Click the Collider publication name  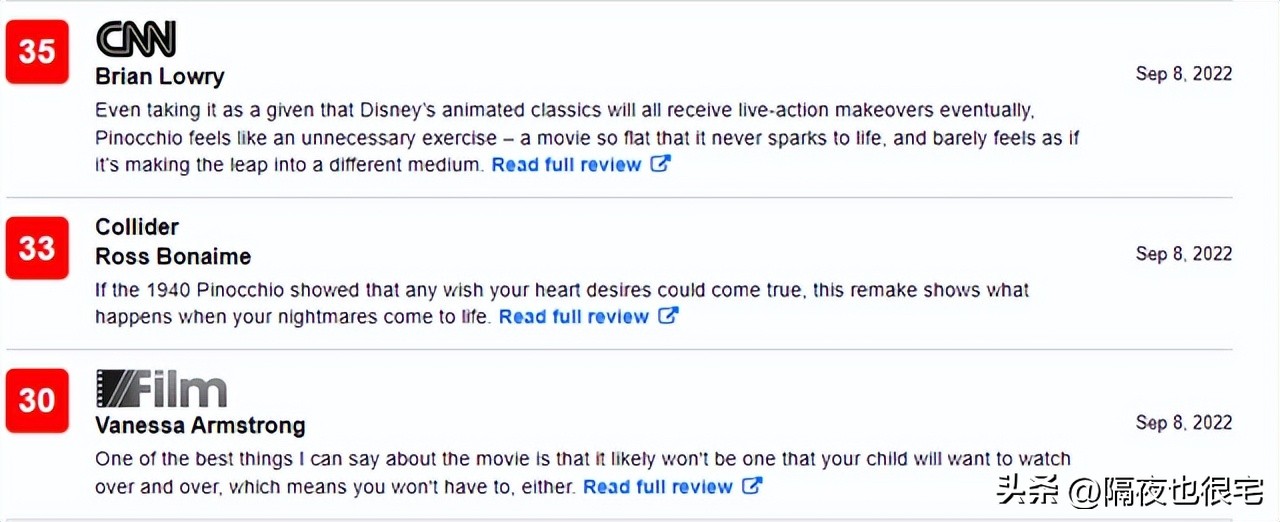pyautogui.click(x=137, y=227)
